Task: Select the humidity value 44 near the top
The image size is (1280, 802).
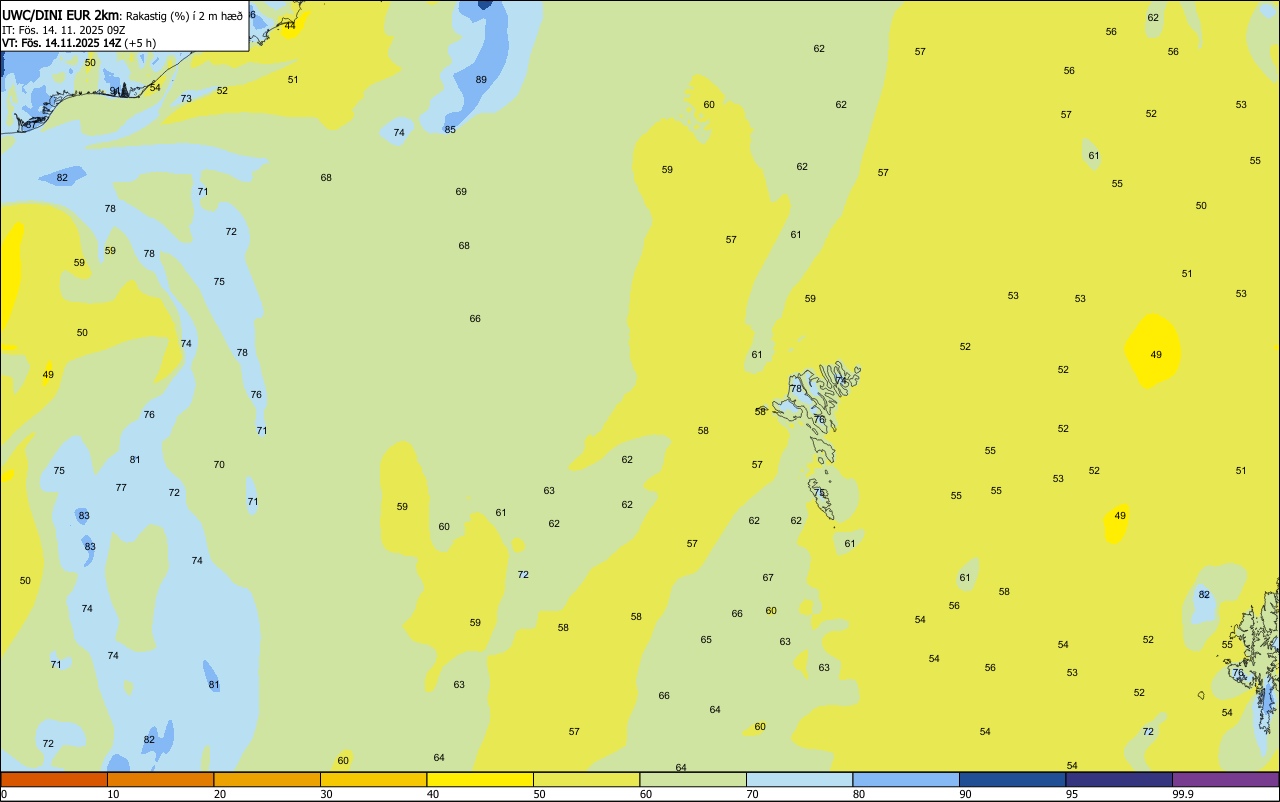Action: pos(290,26)
